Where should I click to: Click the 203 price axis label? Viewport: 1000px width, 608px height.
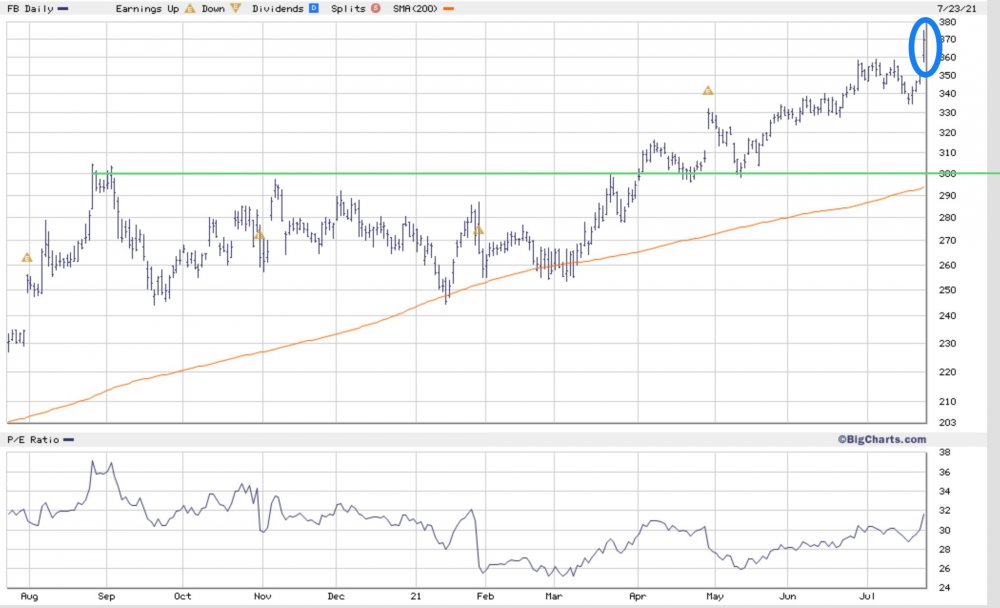(x=948, y=422)
